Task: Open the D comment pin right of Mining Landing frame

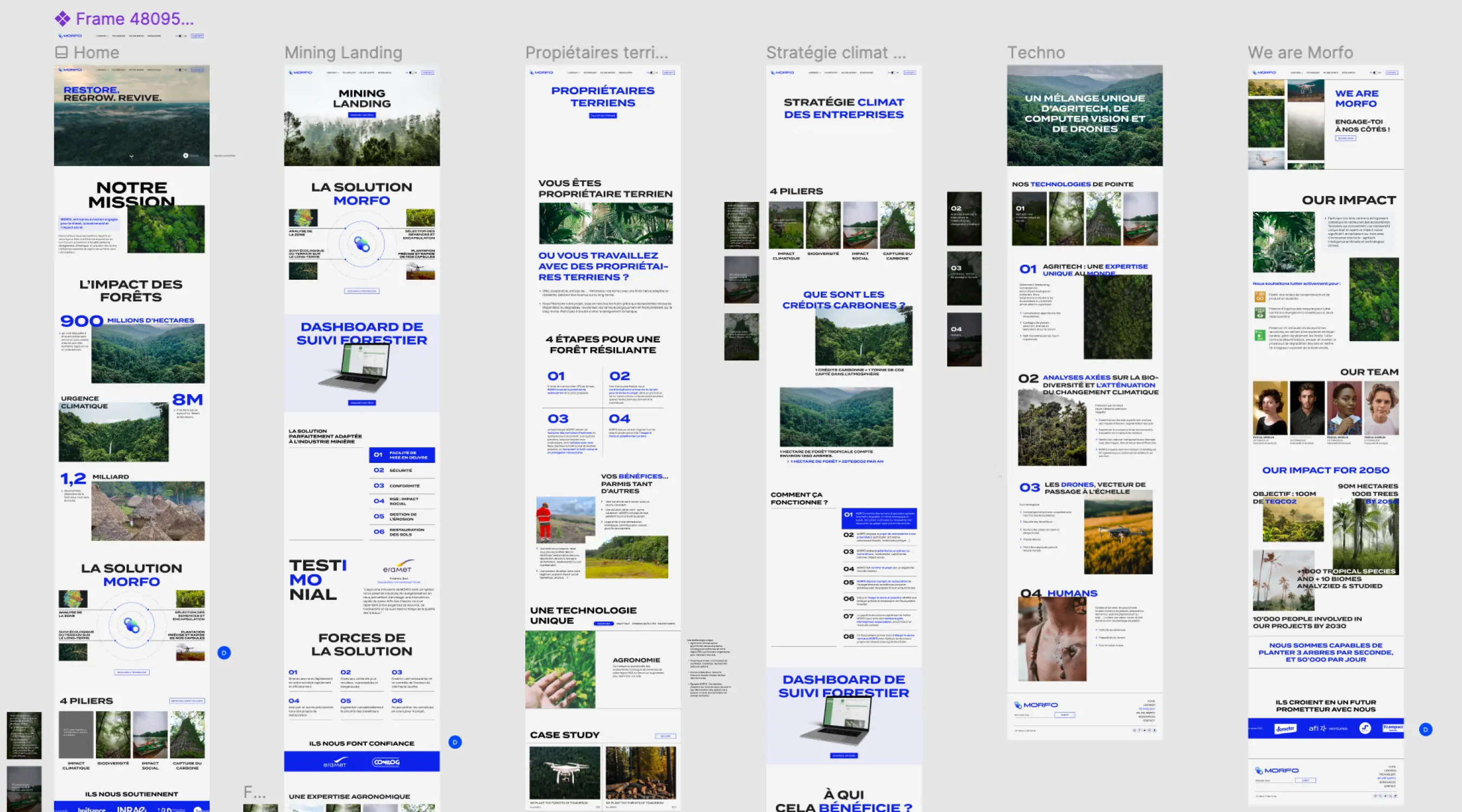Action: pos(455,742)
